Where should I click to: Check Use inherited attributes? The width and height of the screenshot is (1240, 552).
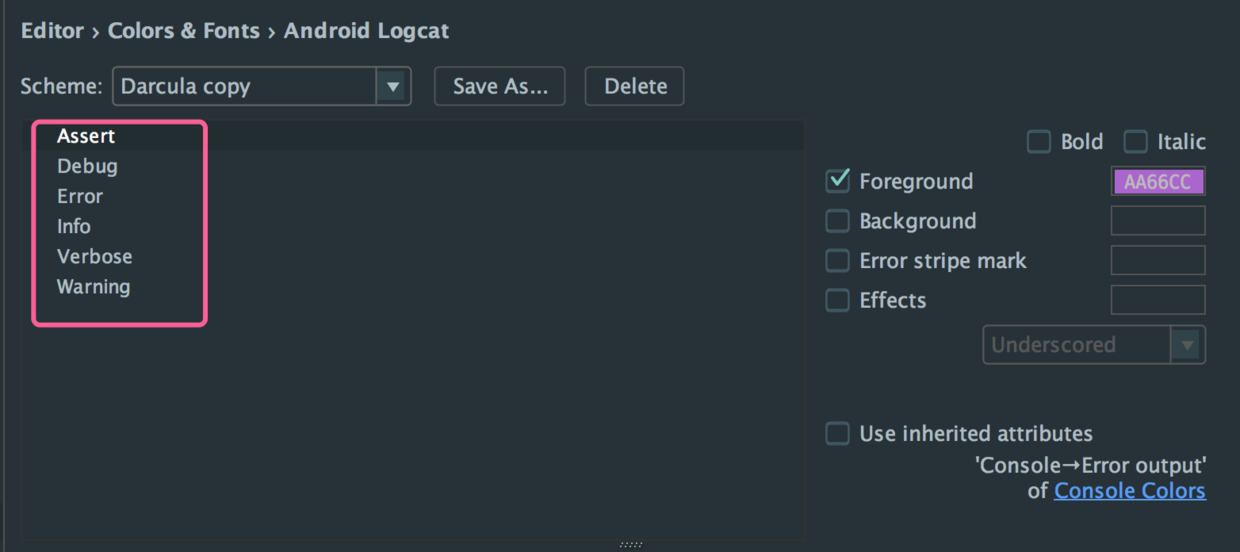[x=838, y=434]
